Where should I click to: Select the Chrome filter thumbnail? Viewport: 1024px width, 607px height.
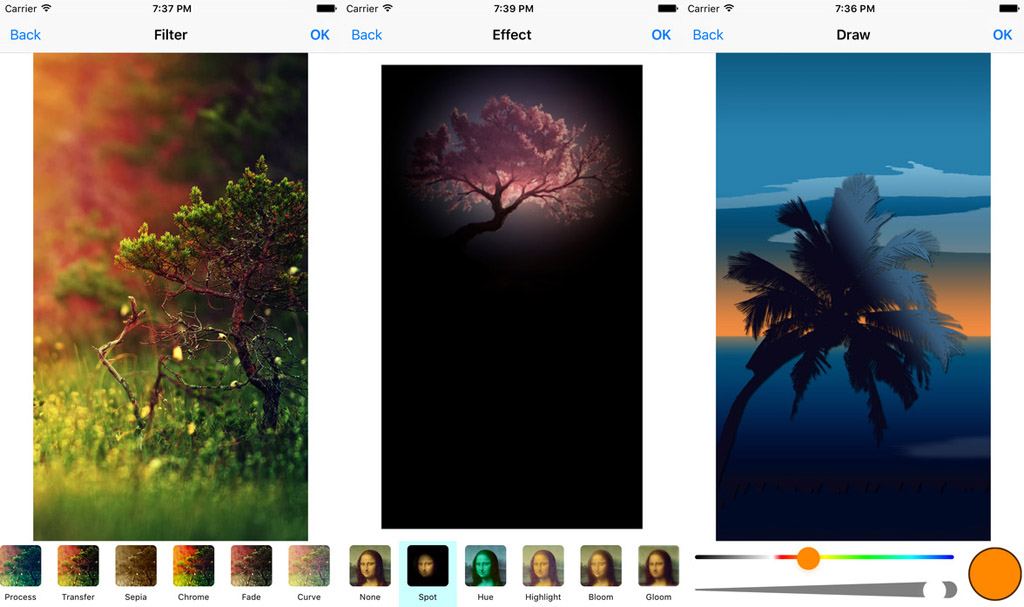193,566
